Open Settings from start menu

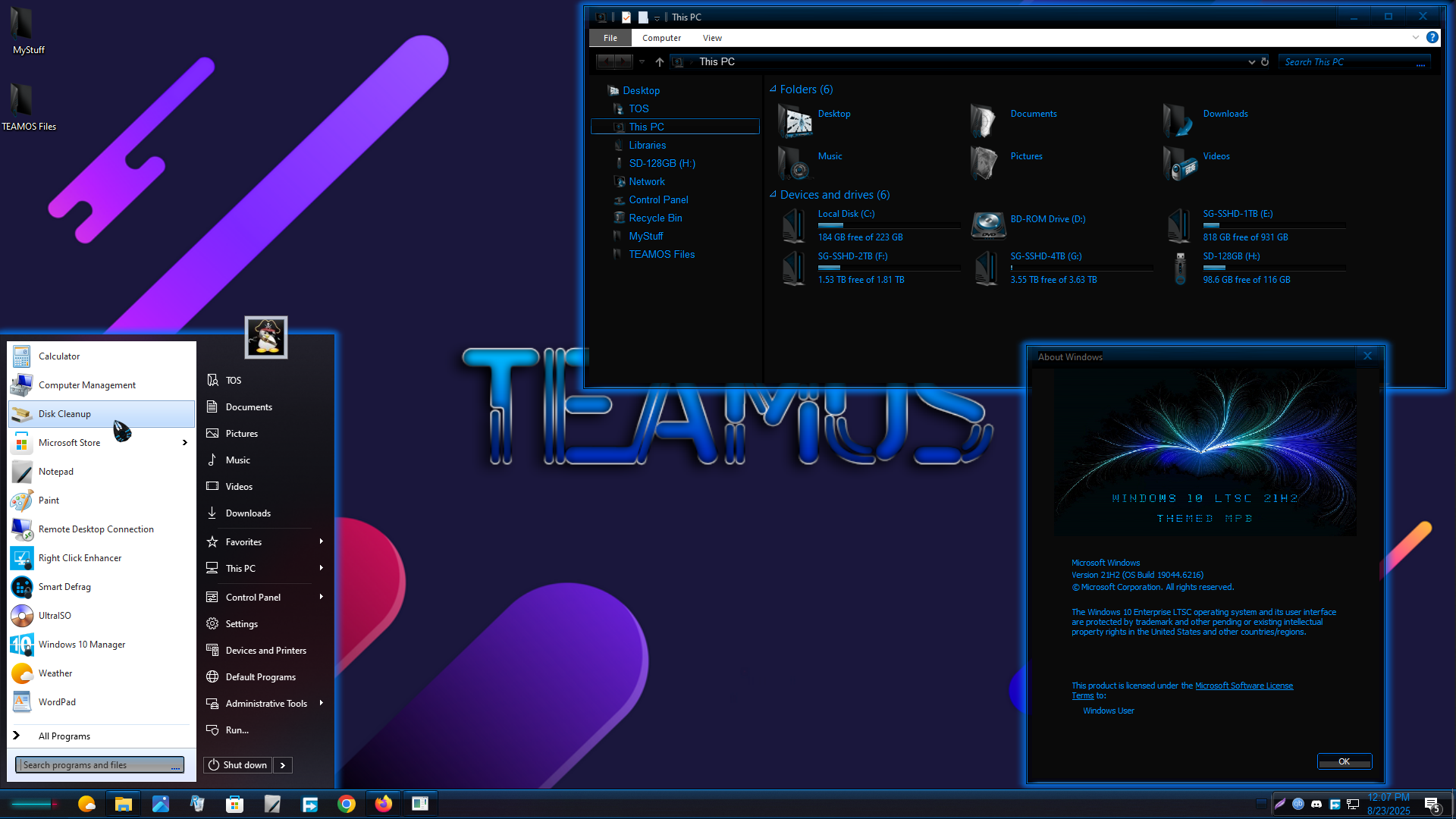(265, 624)
